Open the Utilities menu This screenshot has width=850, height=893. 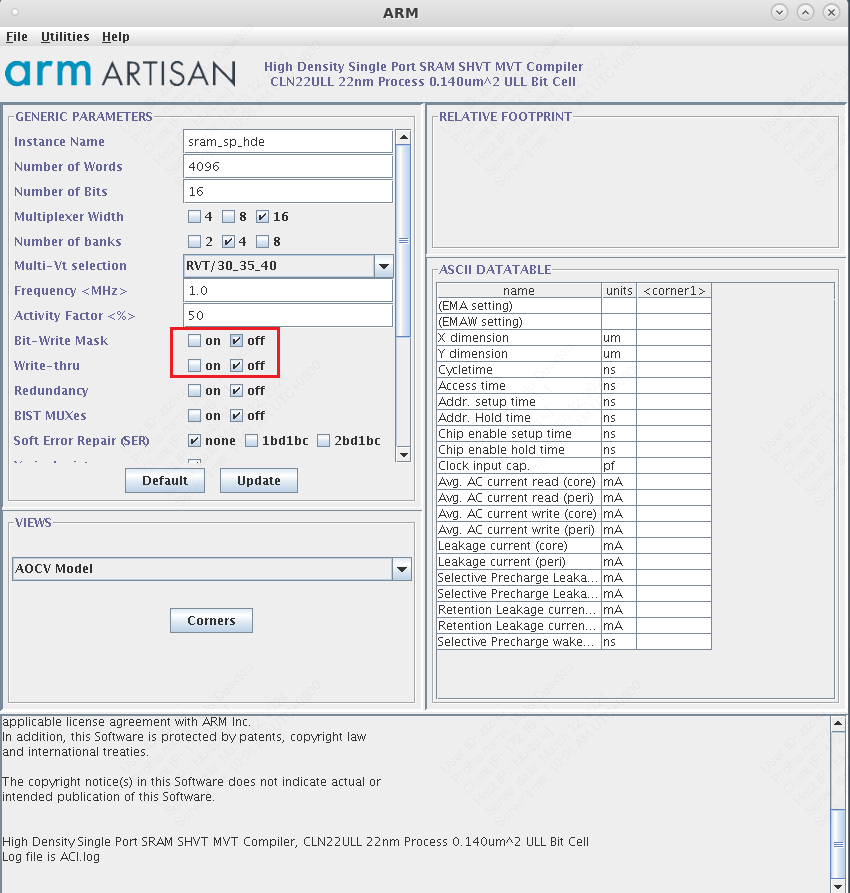(x=65, y=37)
